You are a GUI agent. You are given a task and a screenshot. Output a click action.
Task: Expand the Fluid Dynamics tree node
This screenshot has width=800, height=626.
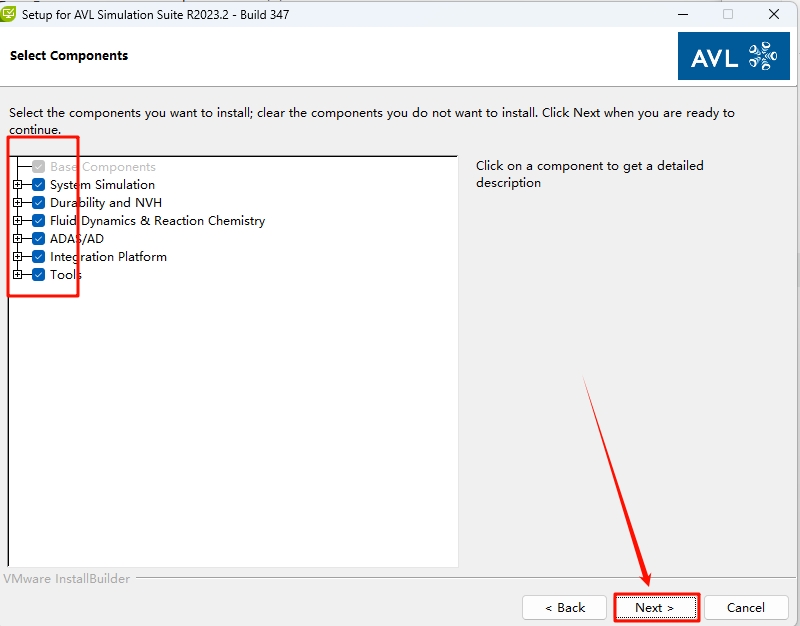(x=18, y=221)
